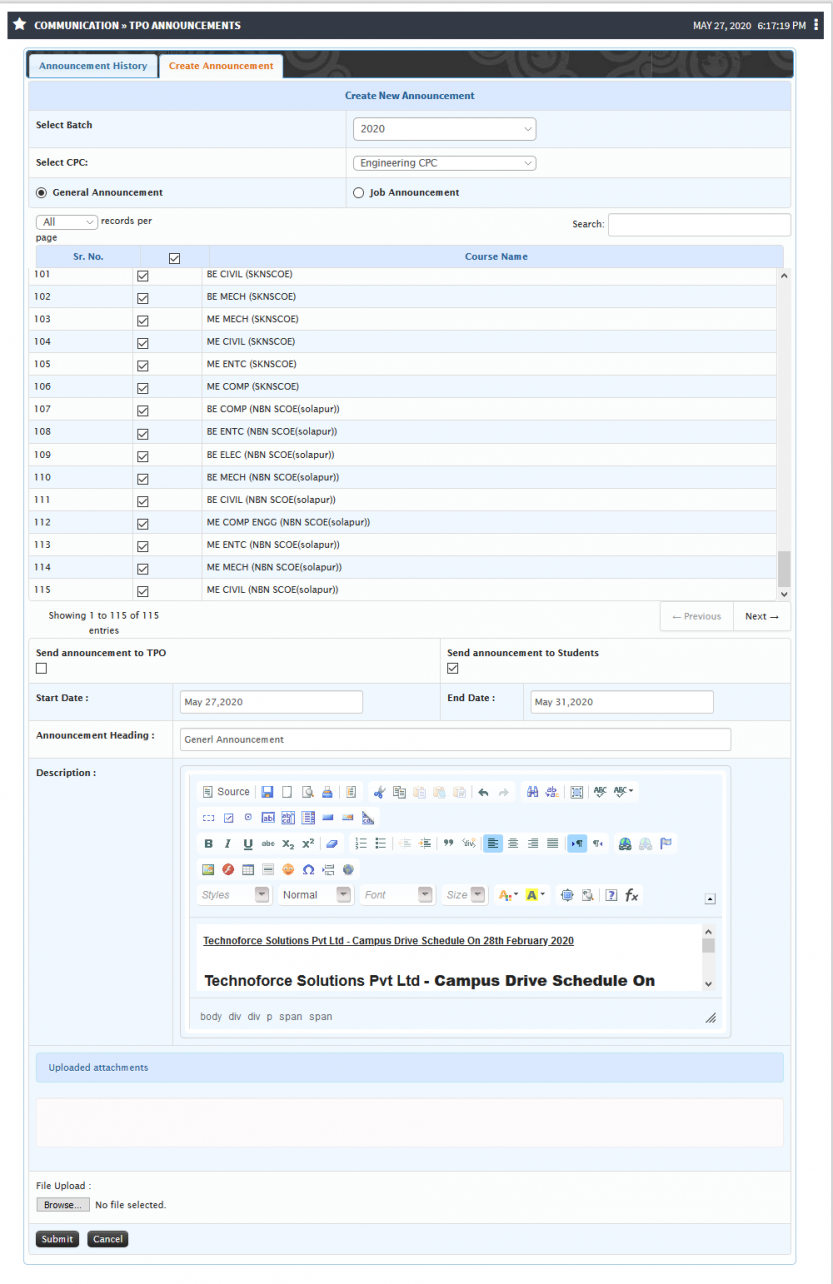
Task: Click the Select All icon
Action: pyautogui.click(x=577, y=792)
